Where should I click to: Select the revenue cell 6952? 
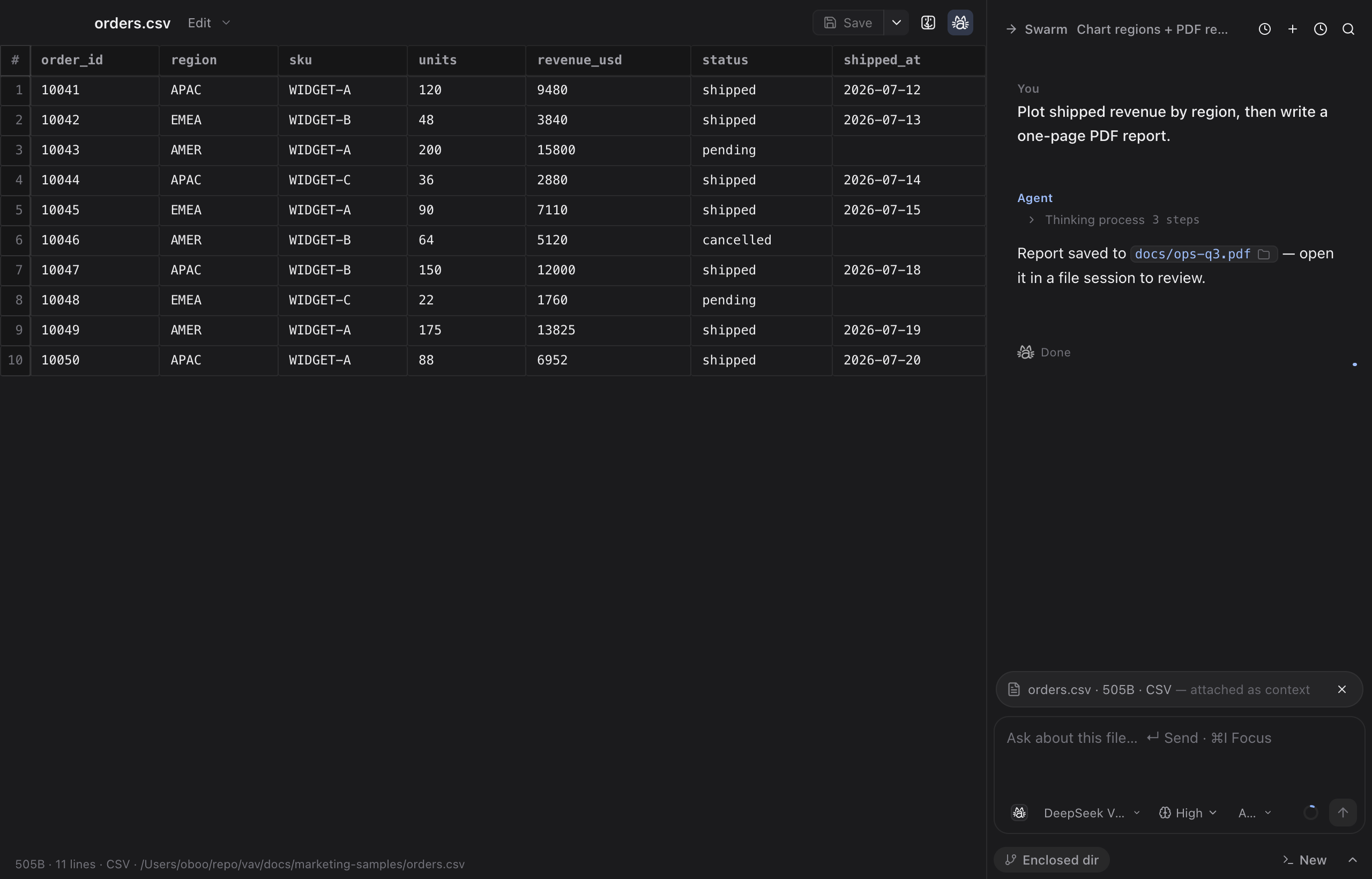[x=608, y=360]
